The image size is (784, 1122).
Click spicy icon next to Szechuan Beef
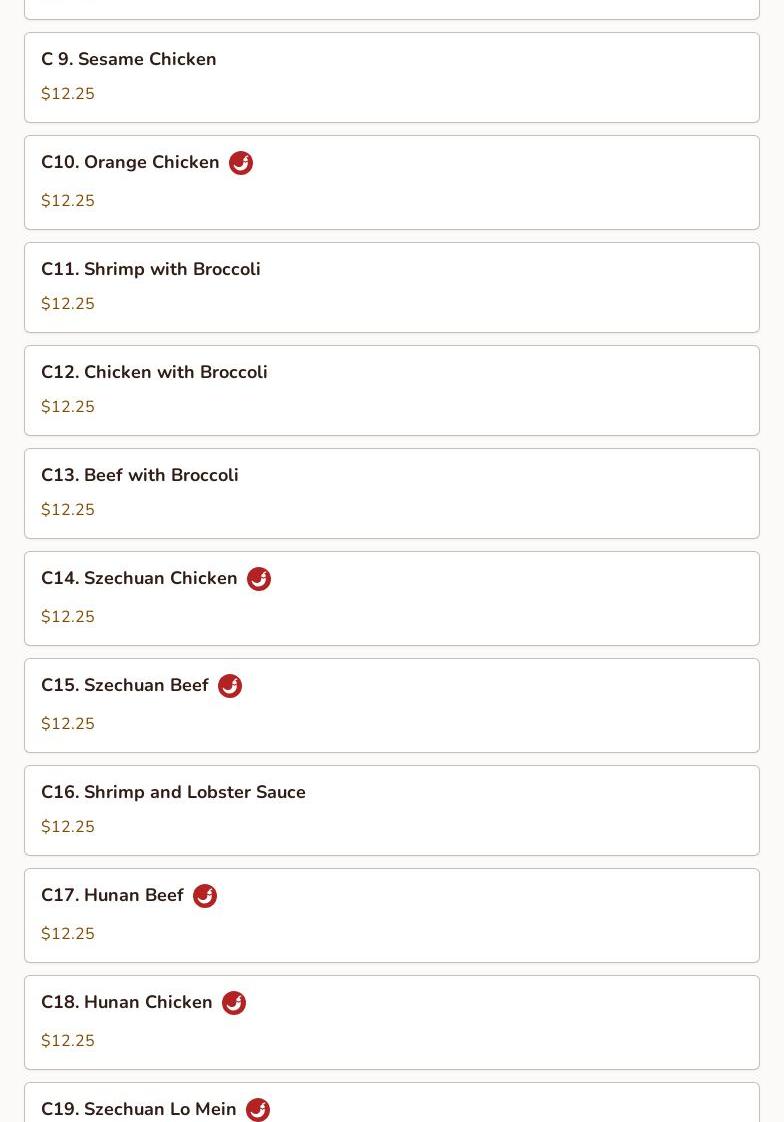[230, 686]
